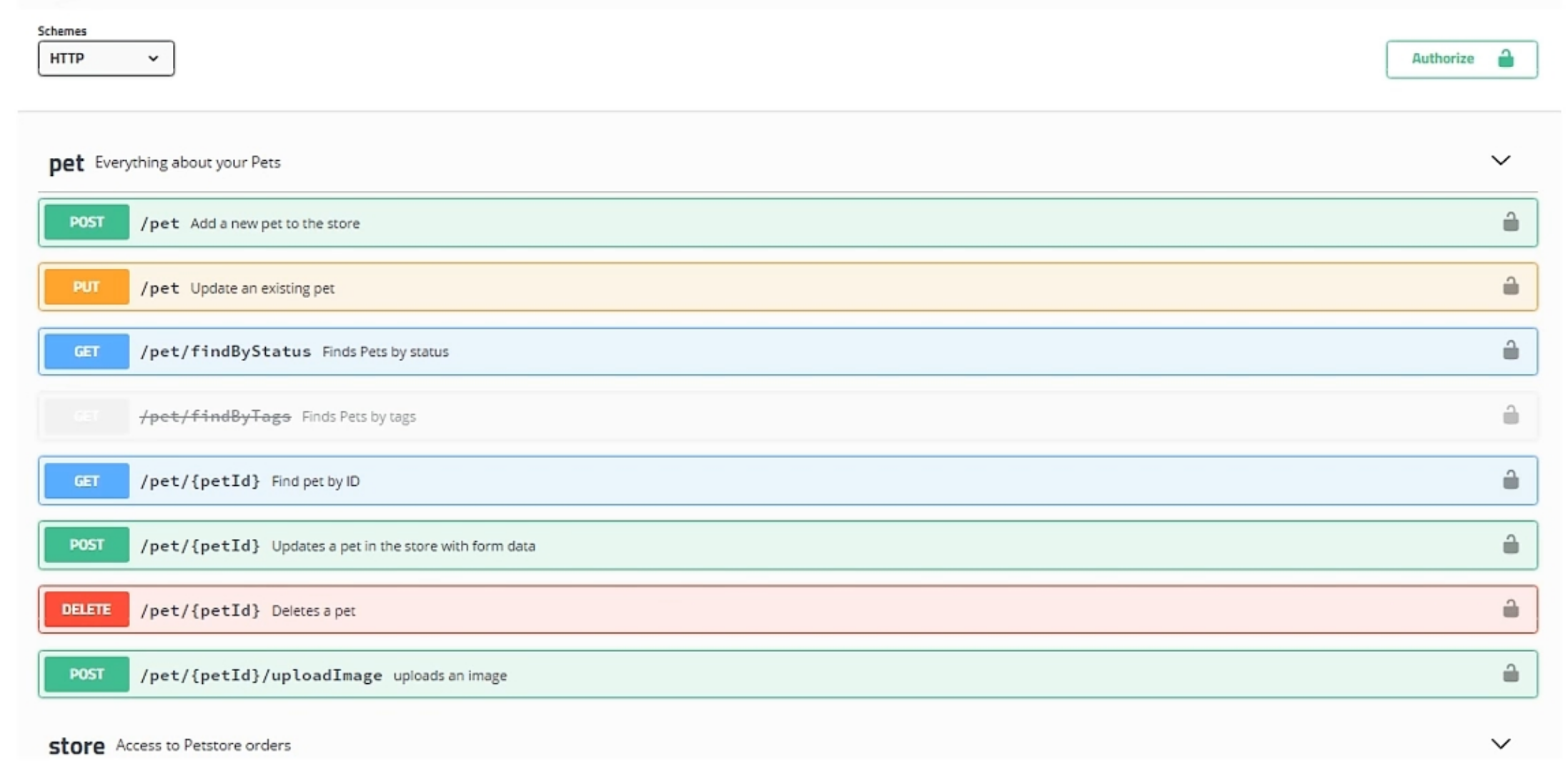Open the store tag heading link
Viewport: 1568px width, 774px height.
tap(76, 746)
